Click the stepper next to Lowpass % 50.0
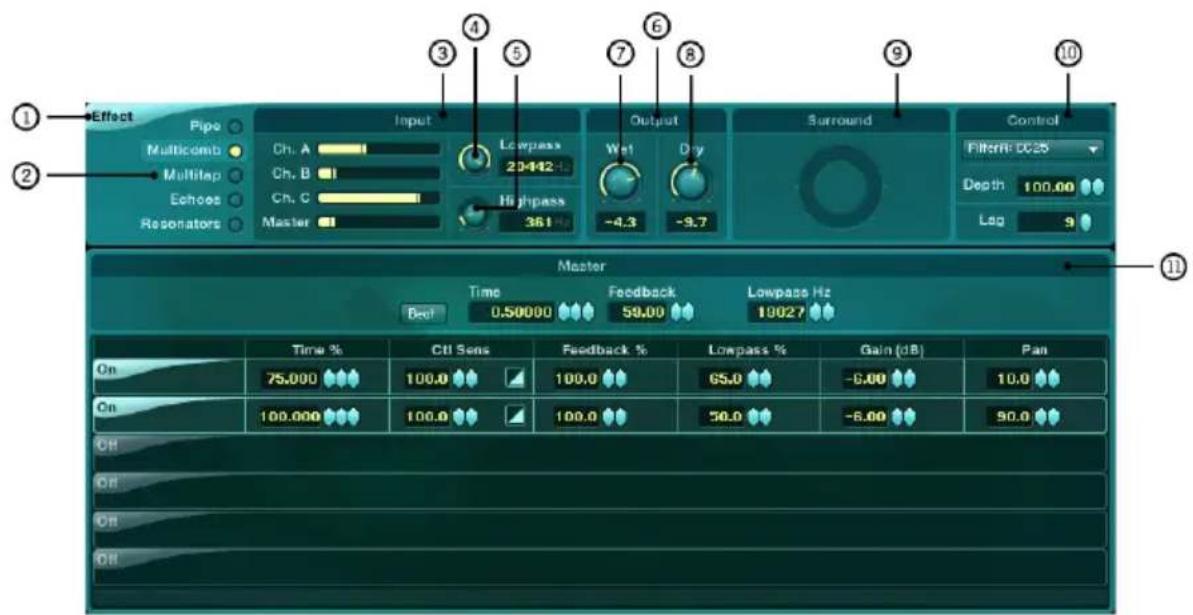Screen dimensions: 1193x615 [760, 417]
